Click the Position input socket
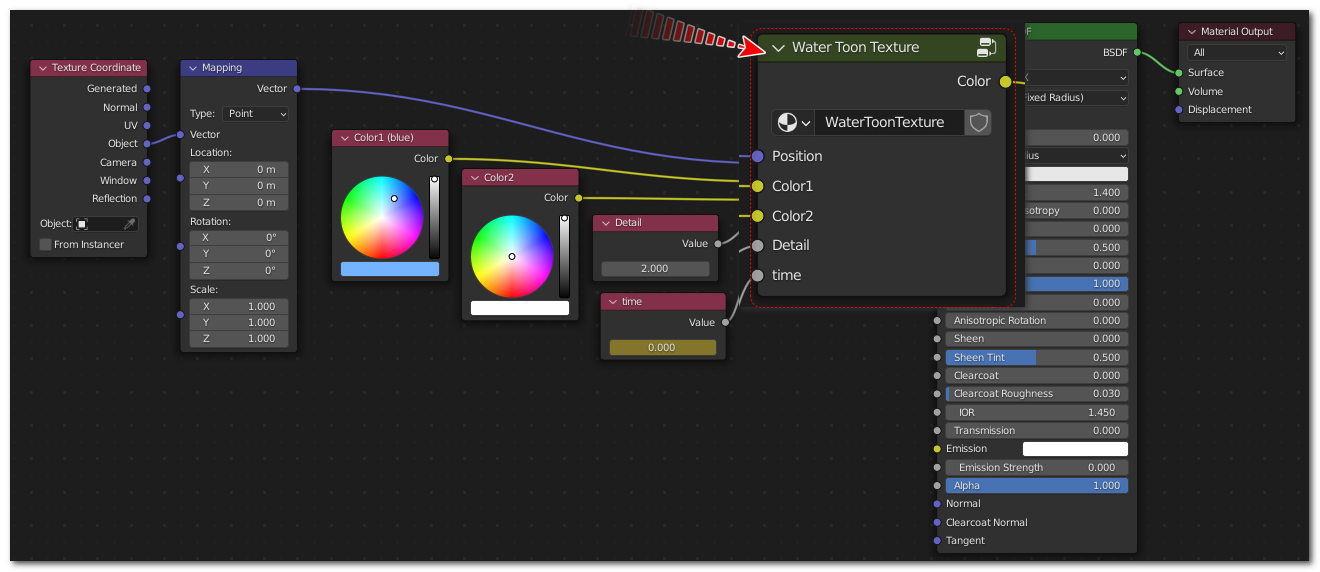Viewport: 1320px width, 572px height. click(x=757, y=156)
